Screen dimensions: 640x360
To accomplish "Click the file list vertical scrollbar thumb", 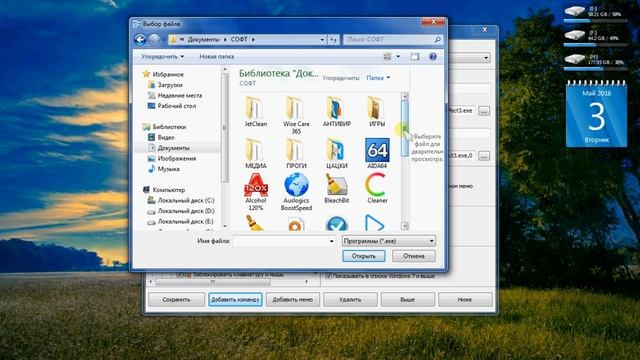I will click(x=404, y=129).
